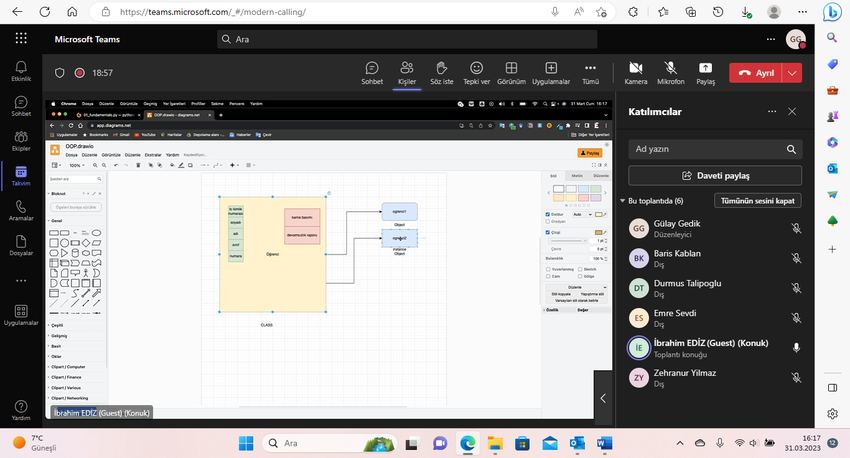Viewport: 850px width, 458px height.
Task: Leave the meeting with Ayrıl
Action: point(756,73)
